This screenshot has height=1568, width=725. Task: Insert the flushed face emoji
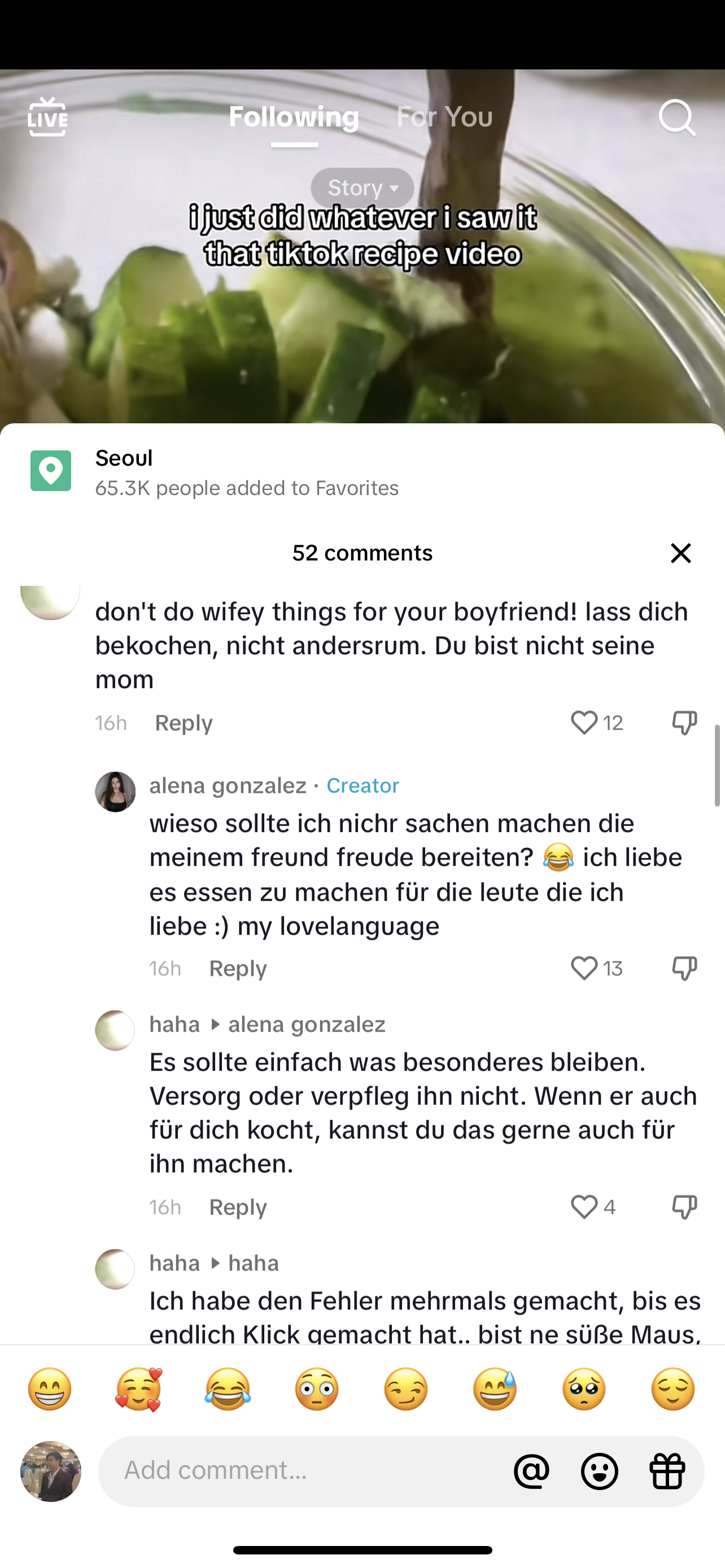point(317,1389)
